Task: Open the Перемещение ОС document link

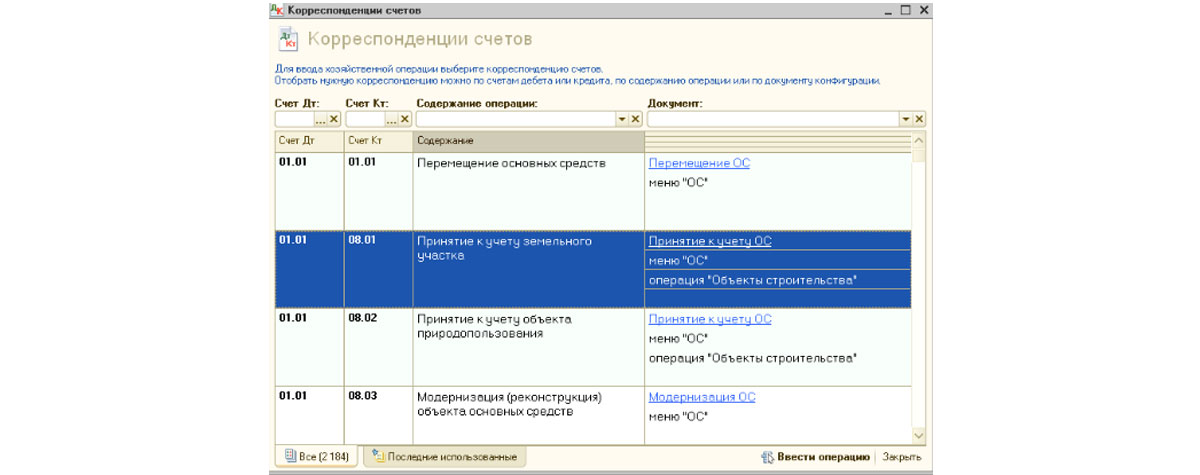Action: pyautogui.click(x=699, y=163)
